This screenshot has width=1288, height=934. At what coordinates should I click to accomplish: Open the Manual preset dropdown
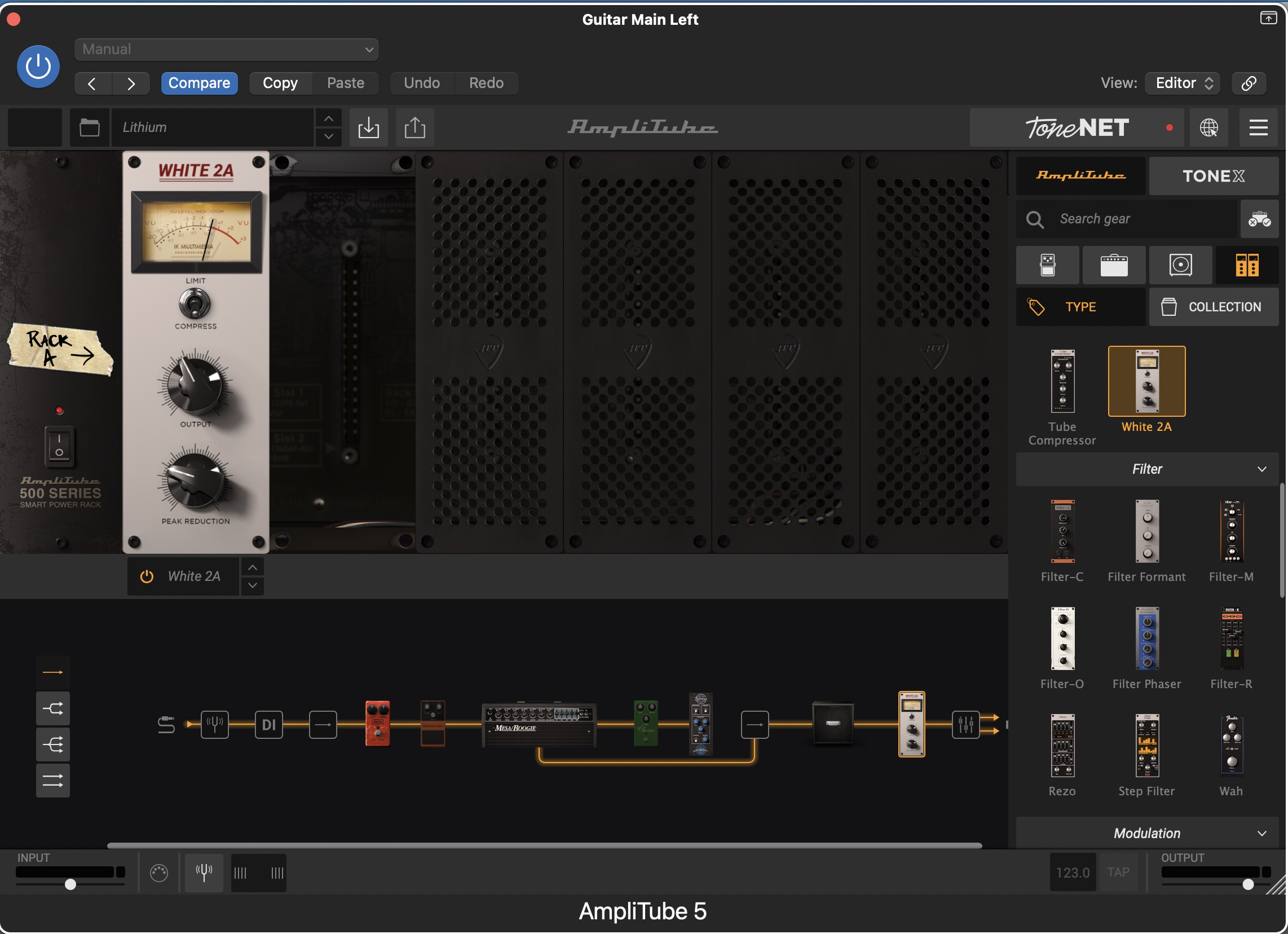[x=226, y=50]
